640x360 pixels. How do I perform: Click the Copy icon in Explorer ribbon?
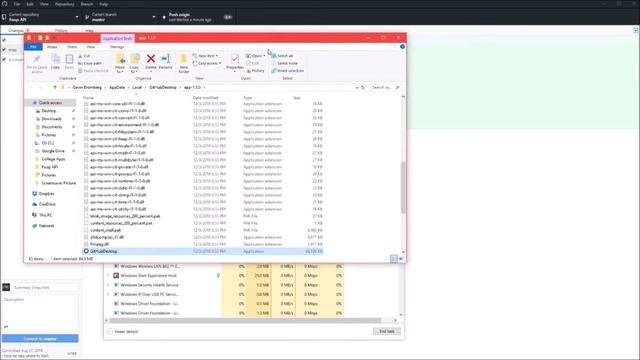click(56, 60)
